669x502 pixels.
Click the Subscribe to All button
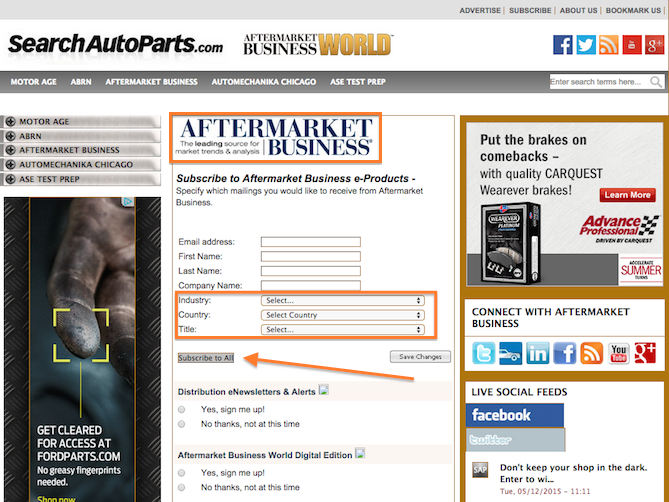(x=206, y=358)
